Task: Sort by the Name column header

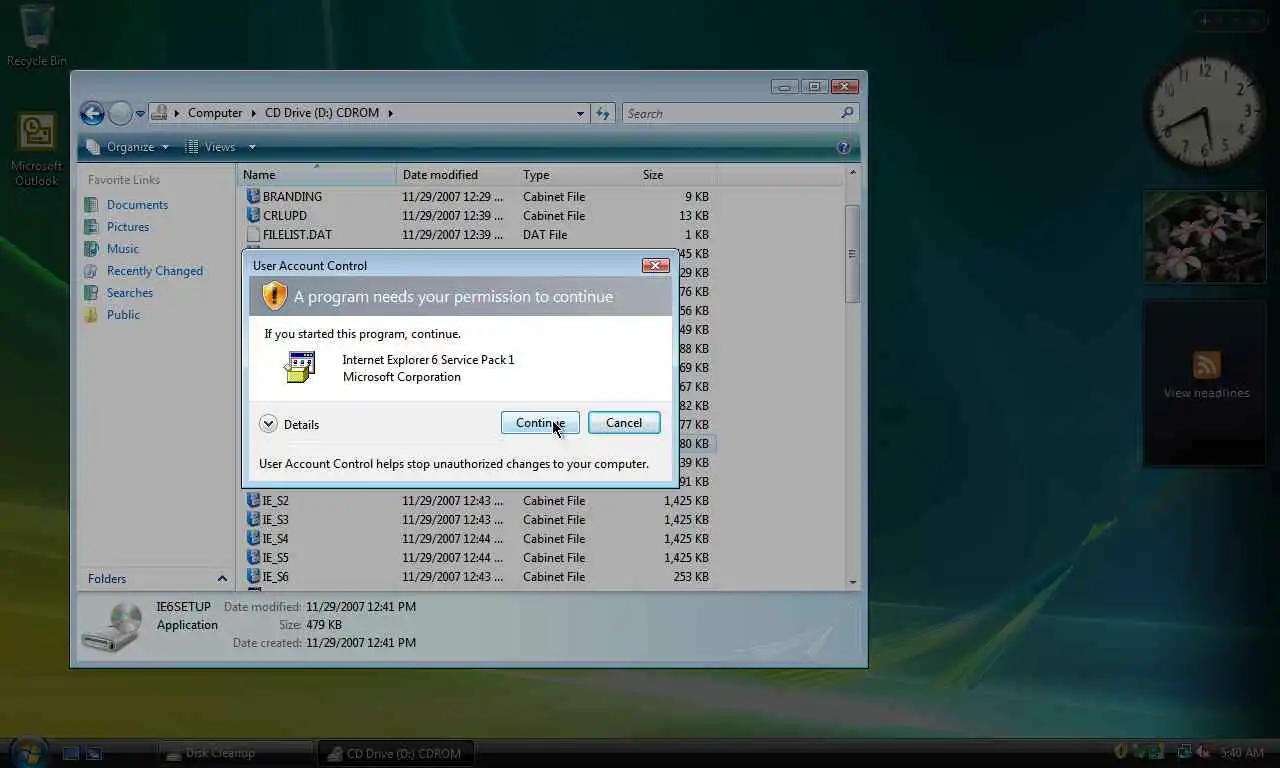Action: 317,174
